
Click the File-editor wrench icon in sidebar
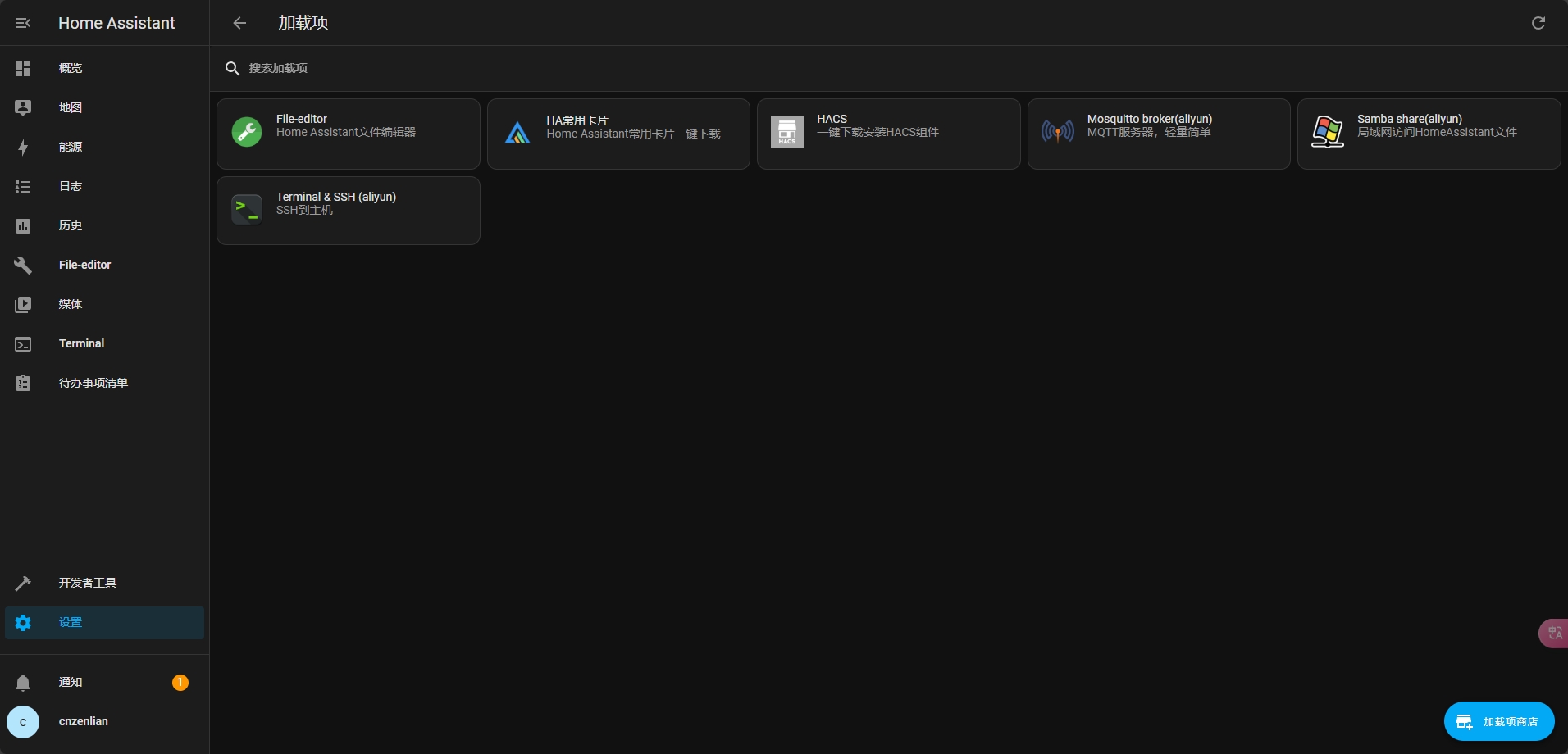point(23,265)
